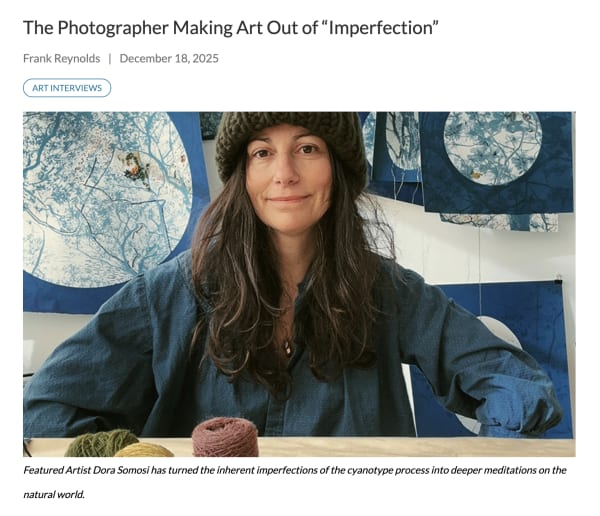The image size is (600, 516).
Task: Click the vertical separator between author and date
Action: pos(110,59)
